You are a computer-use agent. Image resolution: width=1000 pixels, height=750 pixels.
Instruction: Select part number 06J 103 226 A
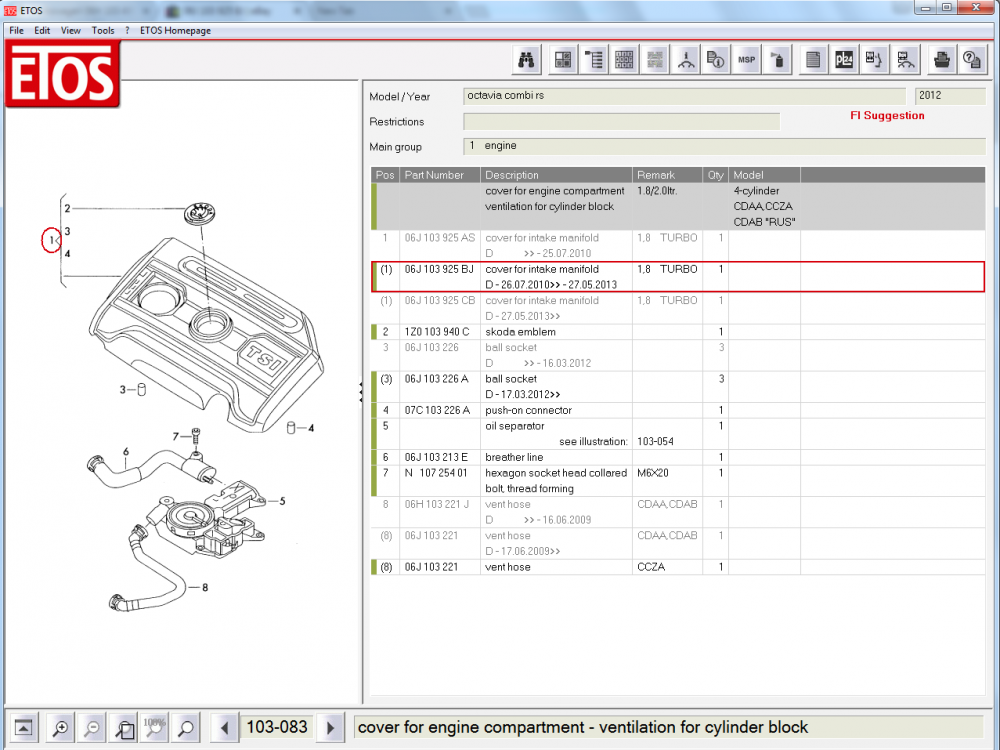tap(436, 379)
